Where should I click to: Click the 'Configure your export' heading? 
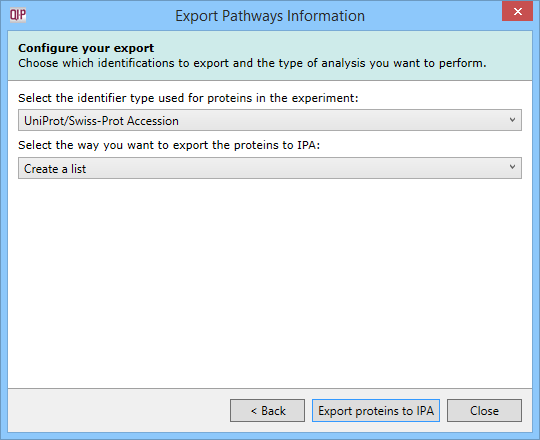pyautogui.click(x=86, y=48)
